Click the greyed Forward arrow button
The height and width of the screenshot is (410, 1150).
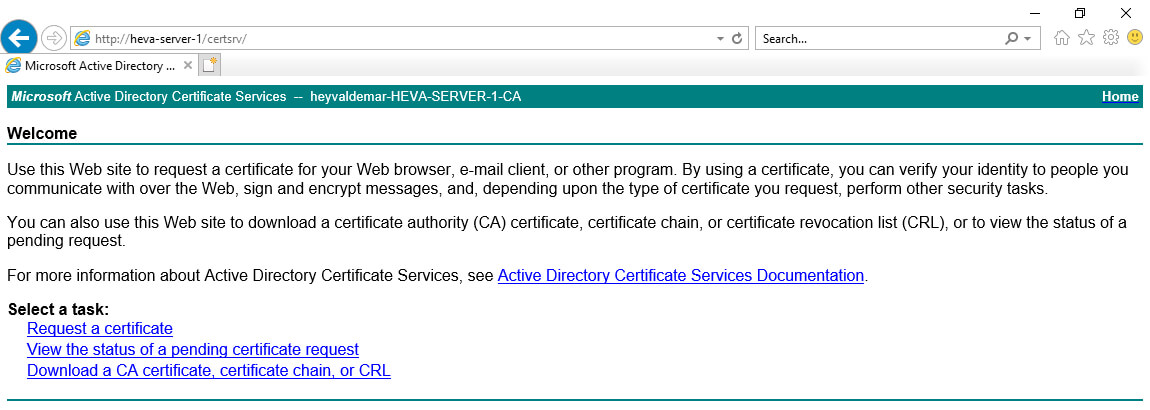click(54, 38)
